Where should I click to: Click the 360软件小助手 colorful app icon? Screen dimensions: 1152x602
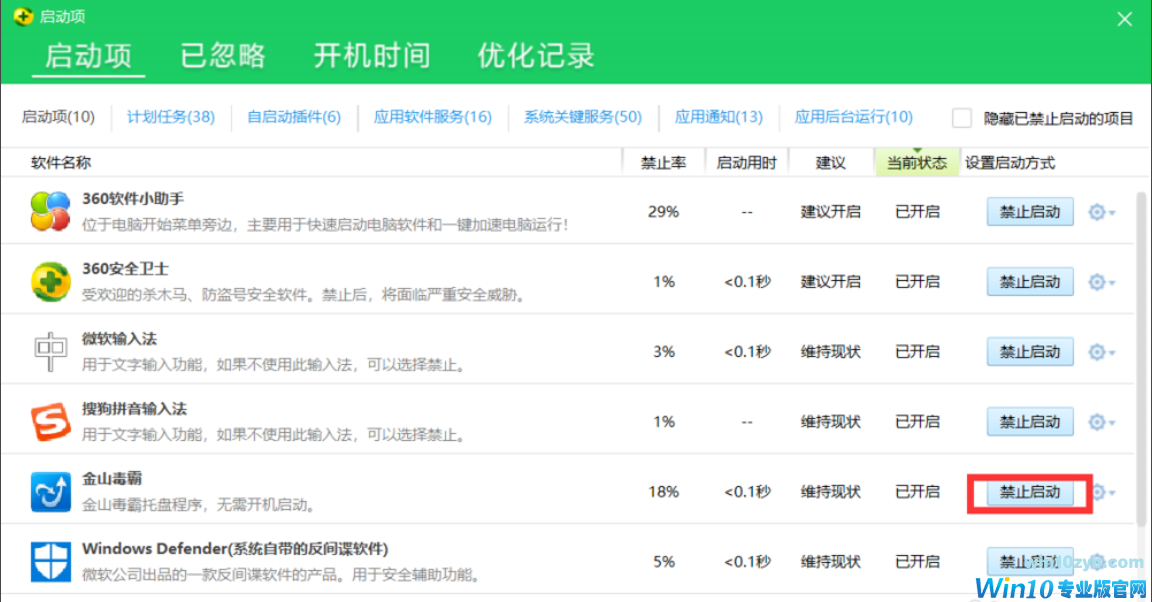point(50,212)
